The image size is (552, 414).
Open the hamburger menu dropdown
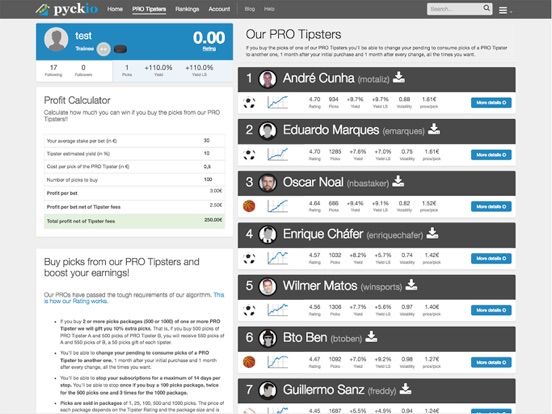pyautogui.click(x=505, y=11)
